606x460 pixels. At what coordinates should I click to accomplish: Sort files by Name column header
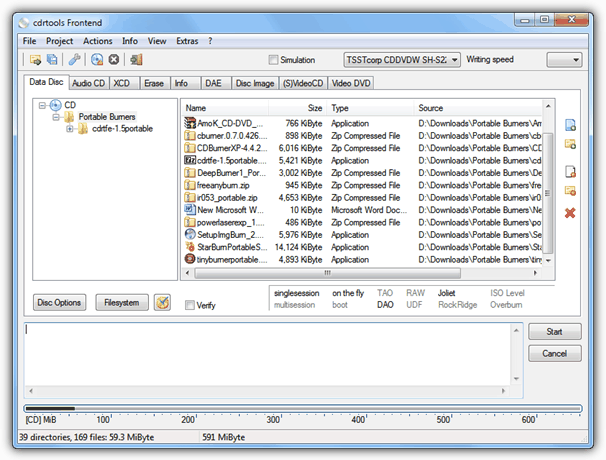click(225, 108)
